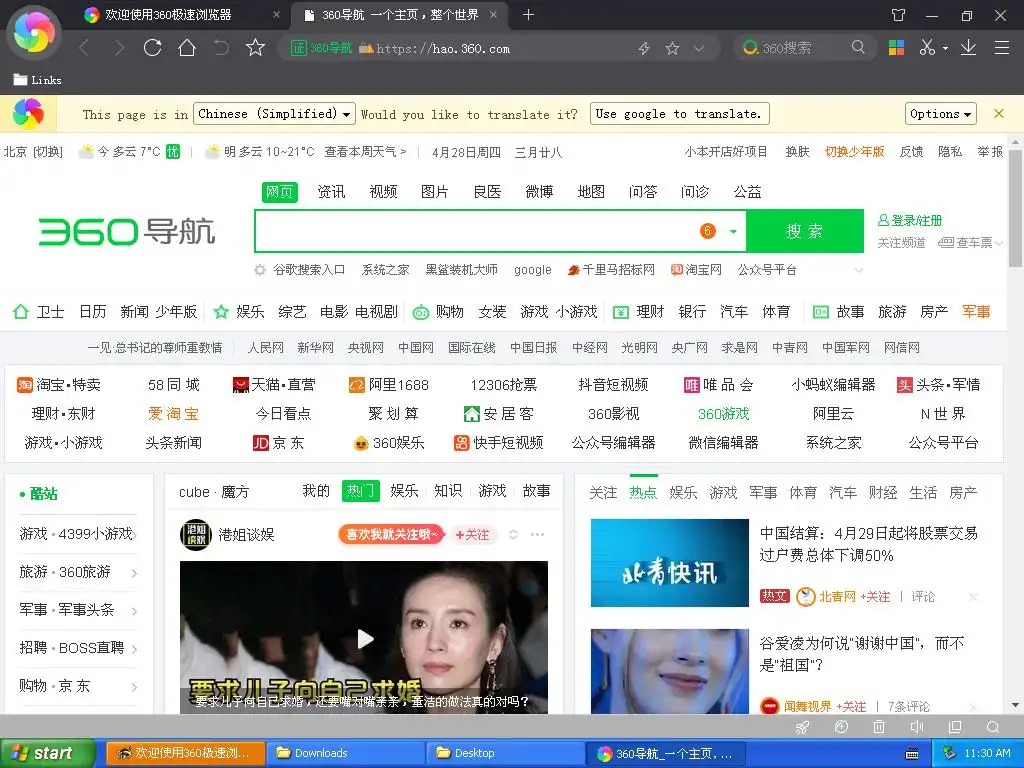The width and height of the screenshot is (1024, 768).
Task: Close the translation bar
Action: [999, 114]
